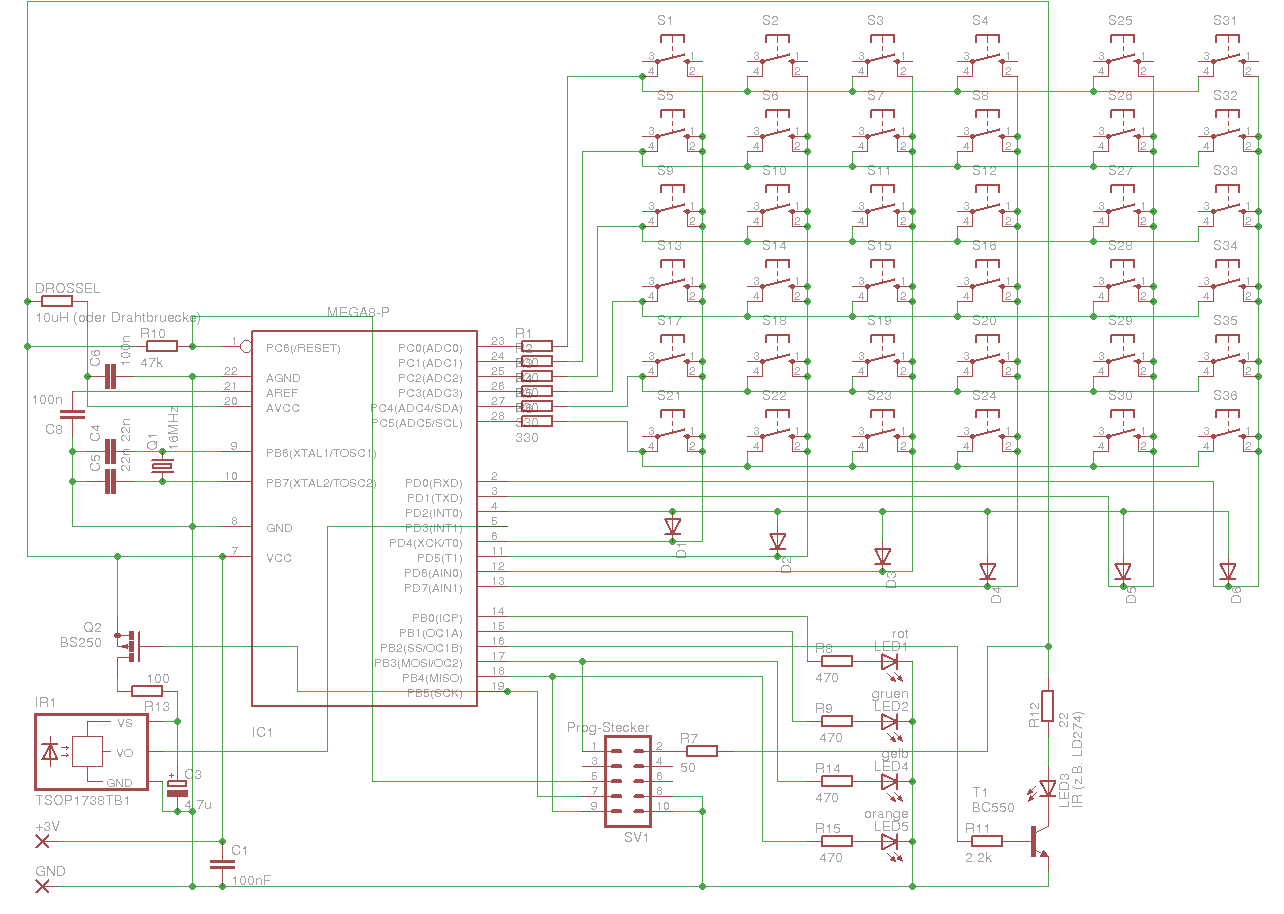Image resolution: width=1284 pixels, height=914 pixels.
Task: Click the MEGA8-P chip label
Action: 359,313
